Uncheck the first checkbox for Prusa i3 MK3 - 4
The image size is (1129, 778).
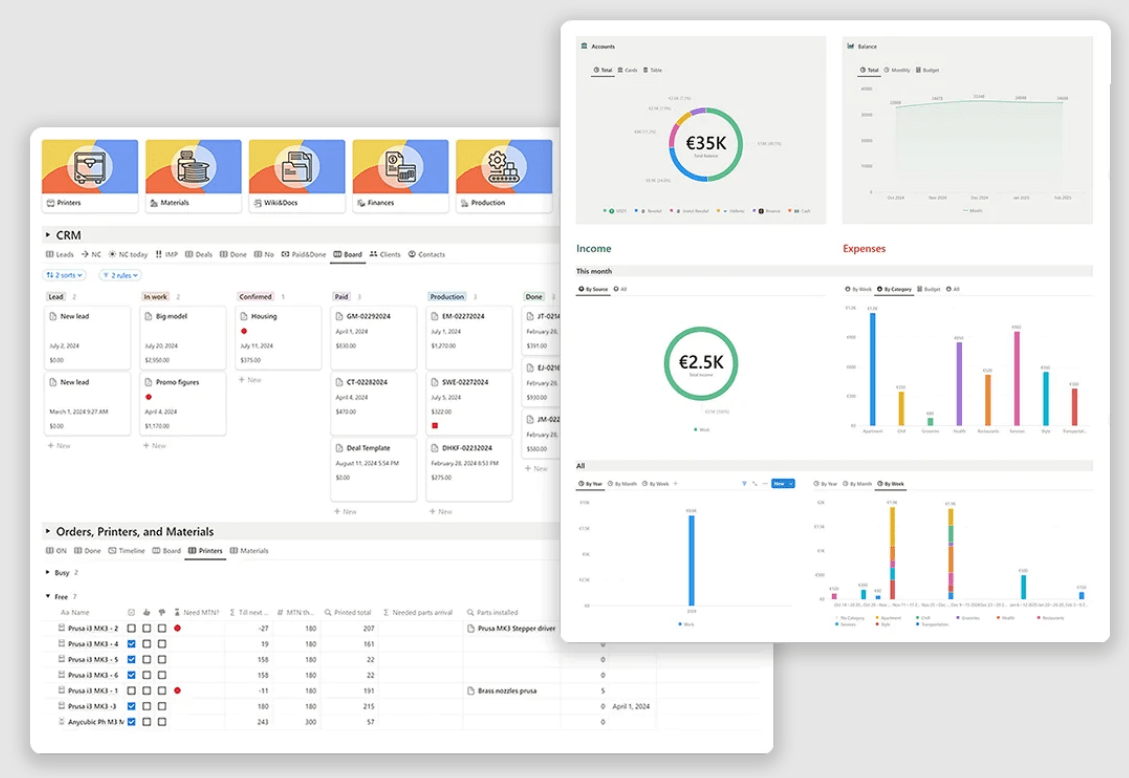coord(132,644)
